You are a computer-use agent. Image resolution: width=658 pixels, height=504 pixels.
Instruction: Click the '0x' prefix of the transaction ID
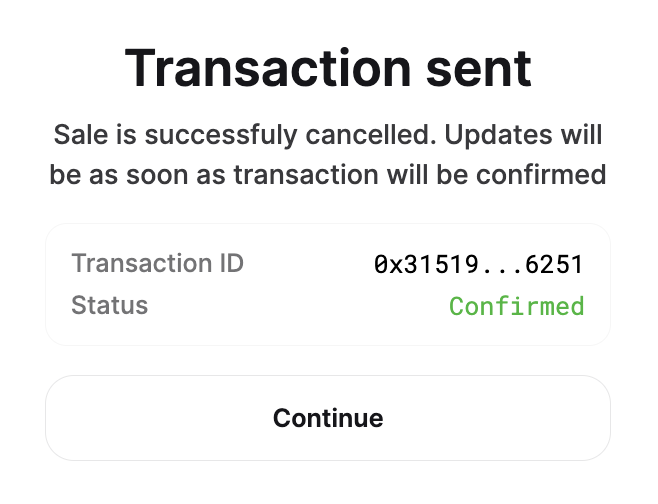pos(385,265)
